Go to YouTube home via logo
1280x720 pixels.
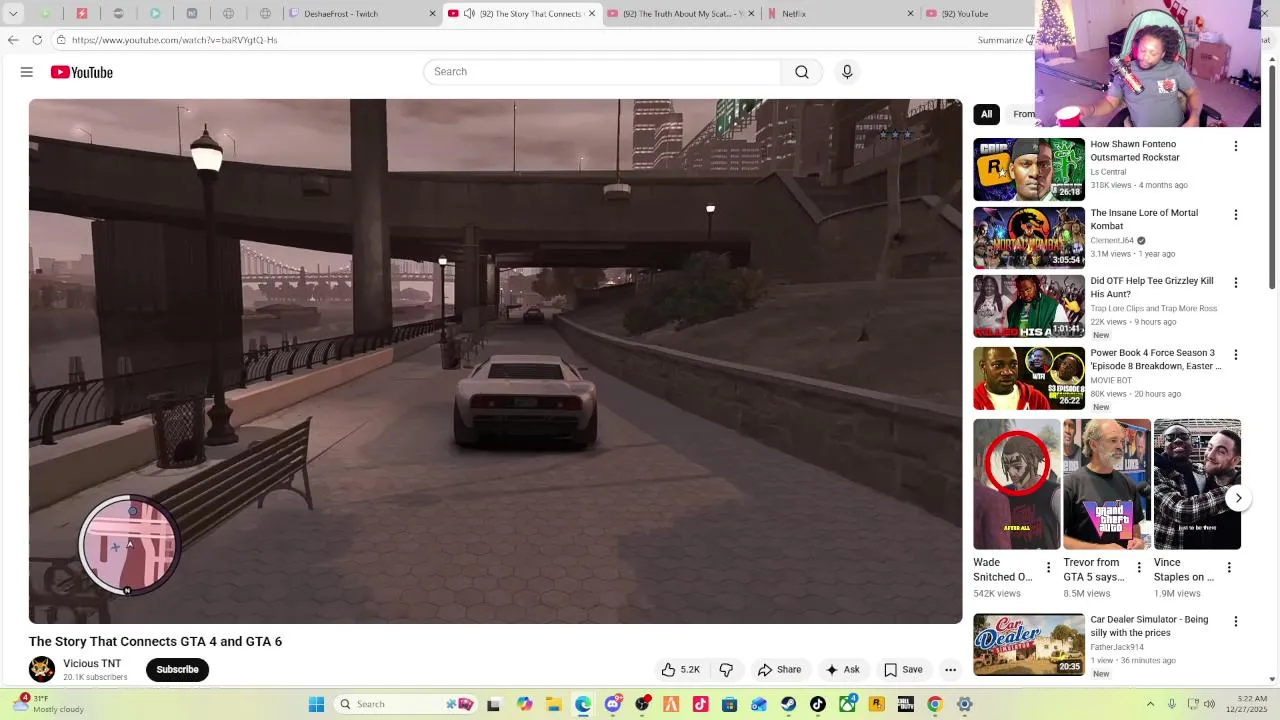click(x=82, y=72)
